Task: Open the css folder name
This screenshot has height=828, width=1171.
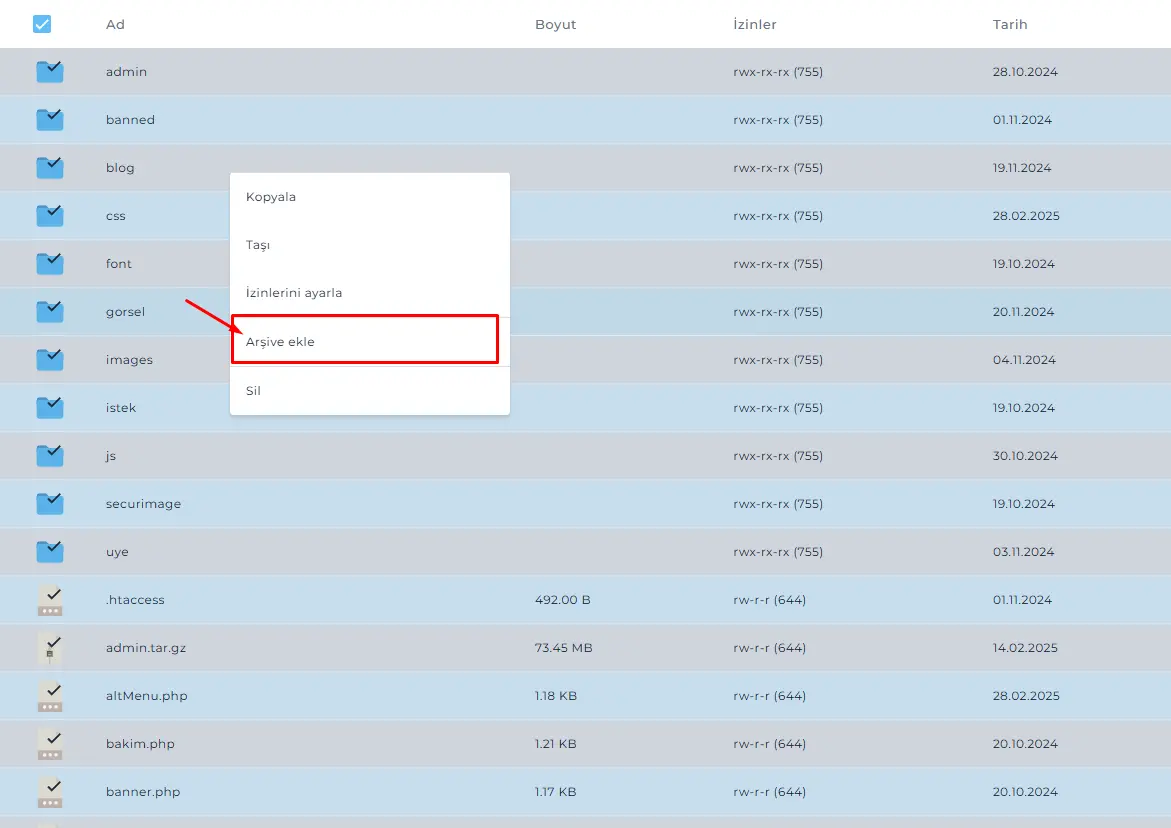Action: point(115,216)
